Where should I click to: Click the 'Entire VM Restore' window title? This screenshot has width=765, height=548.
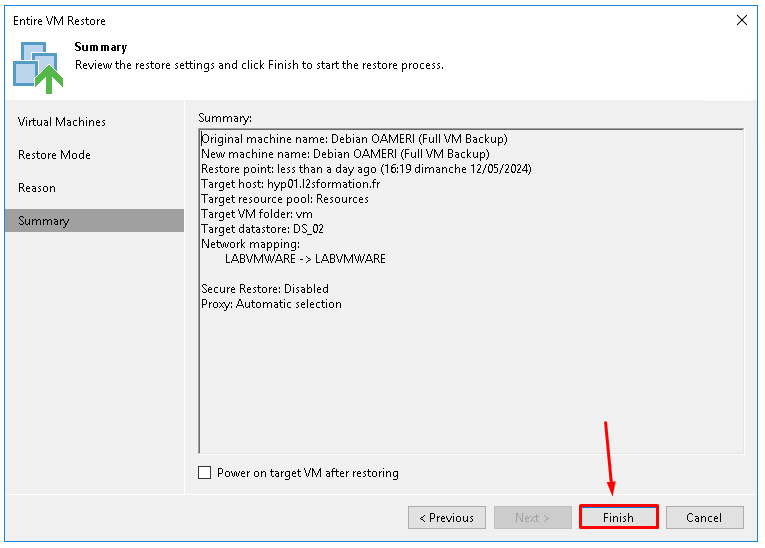59,20
